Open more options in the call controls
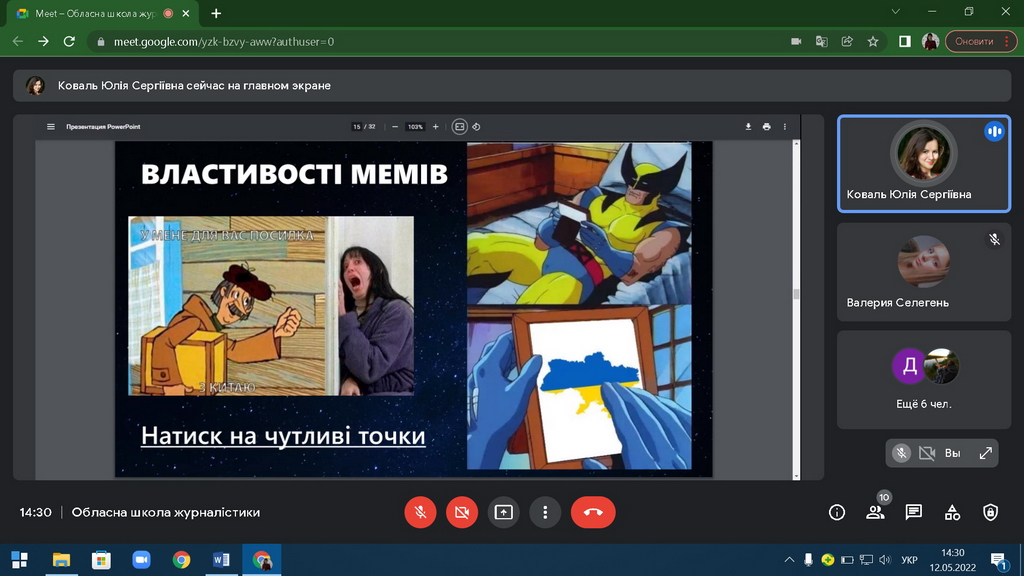The height and width of the screenshot is (576, 1024). [x=545, y=513]
